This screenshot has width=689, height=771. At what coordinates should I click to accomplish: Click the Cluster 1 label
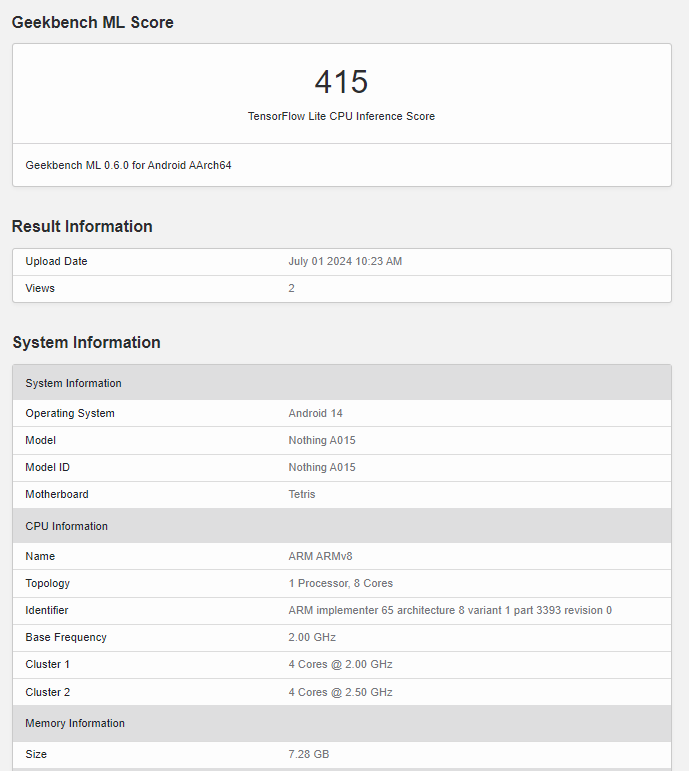[x=48, y=665]
